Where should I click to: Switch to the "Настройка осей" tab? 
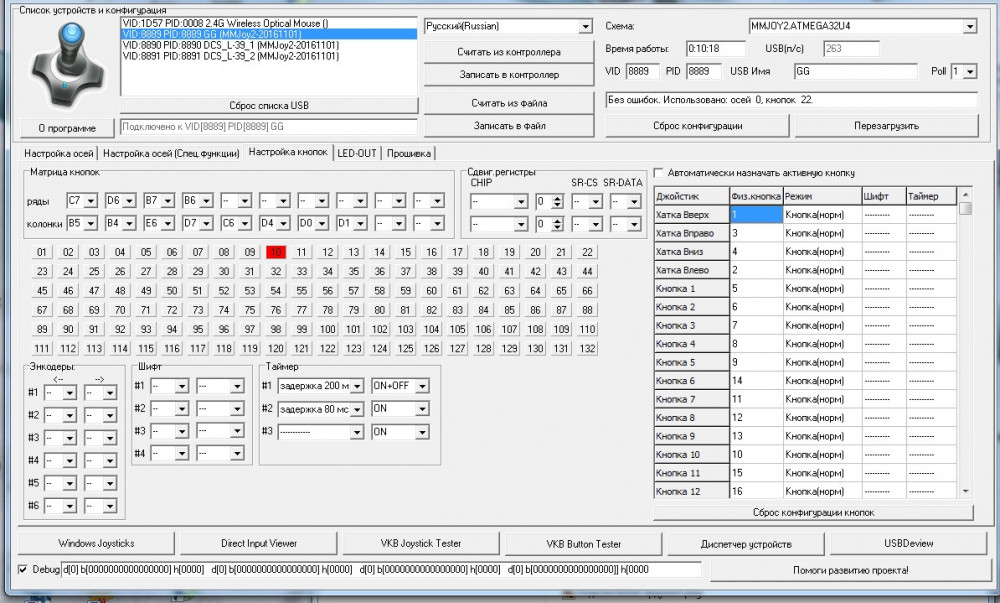click(59, 153)
